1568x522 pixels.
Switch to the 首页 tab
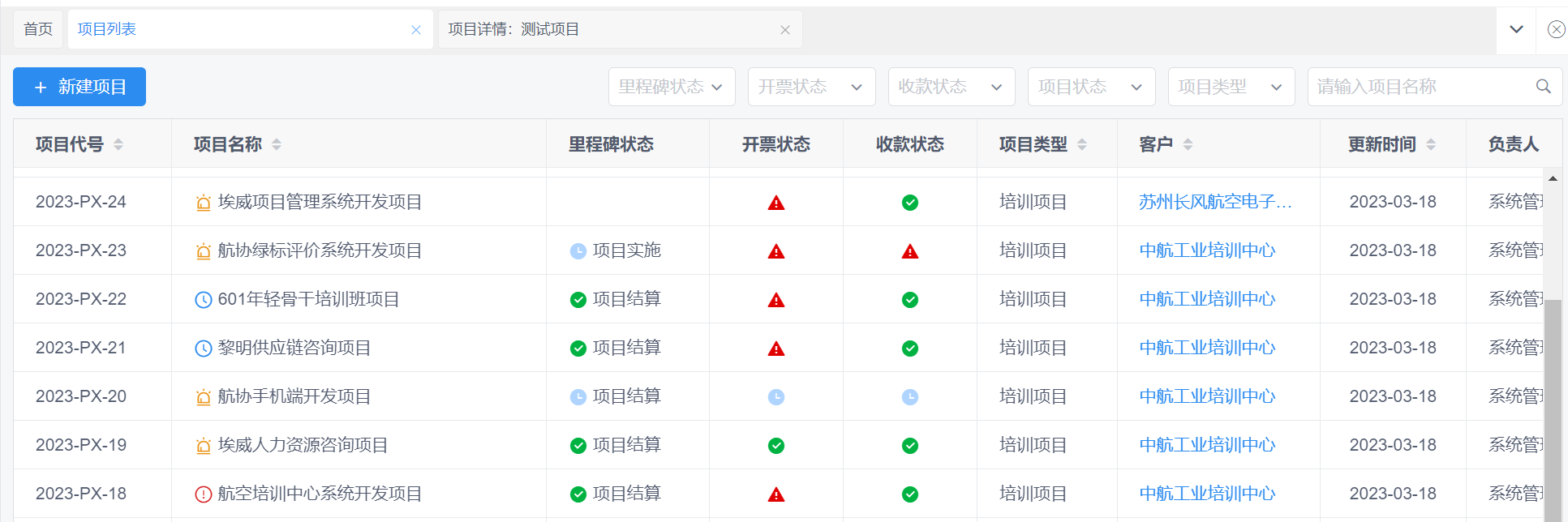click(x=38, y=29)
